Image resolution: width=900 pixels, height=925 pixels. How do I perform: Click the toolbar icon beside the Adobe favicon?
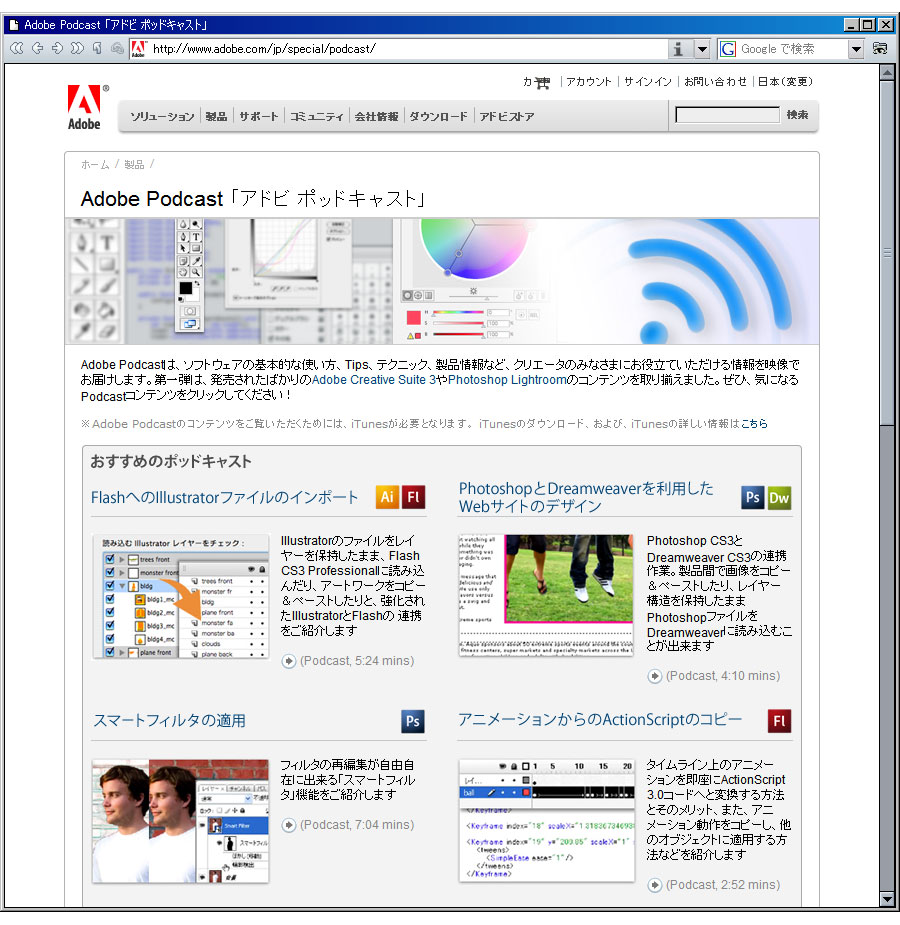click(x=117, y=48)
